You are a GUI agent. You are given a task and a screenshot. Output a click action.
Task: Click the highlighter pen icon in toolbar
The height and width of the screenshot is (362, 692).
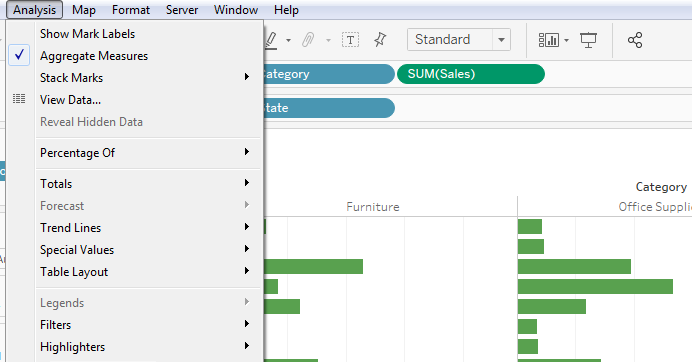tap(271, 40)
